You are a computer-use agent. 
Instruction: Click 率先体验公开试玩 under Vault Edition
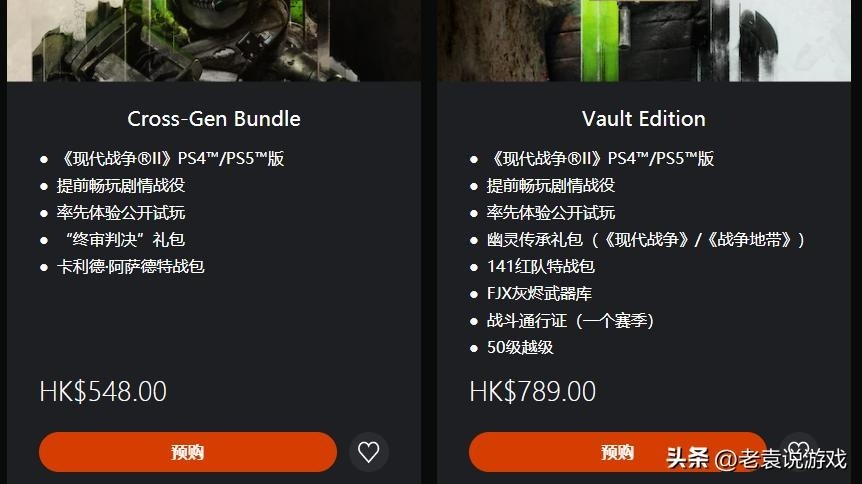tap(551, 213)
